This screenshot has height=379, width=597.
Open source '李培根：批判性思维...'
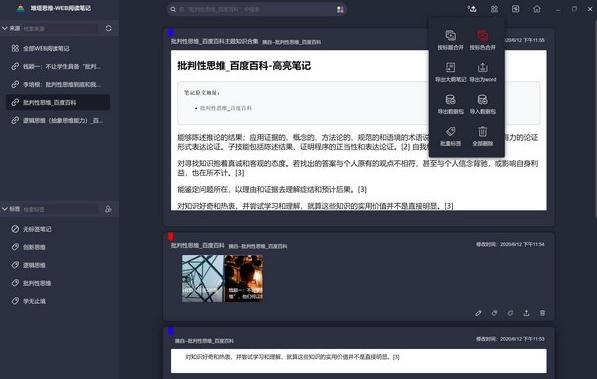[58, 84]
